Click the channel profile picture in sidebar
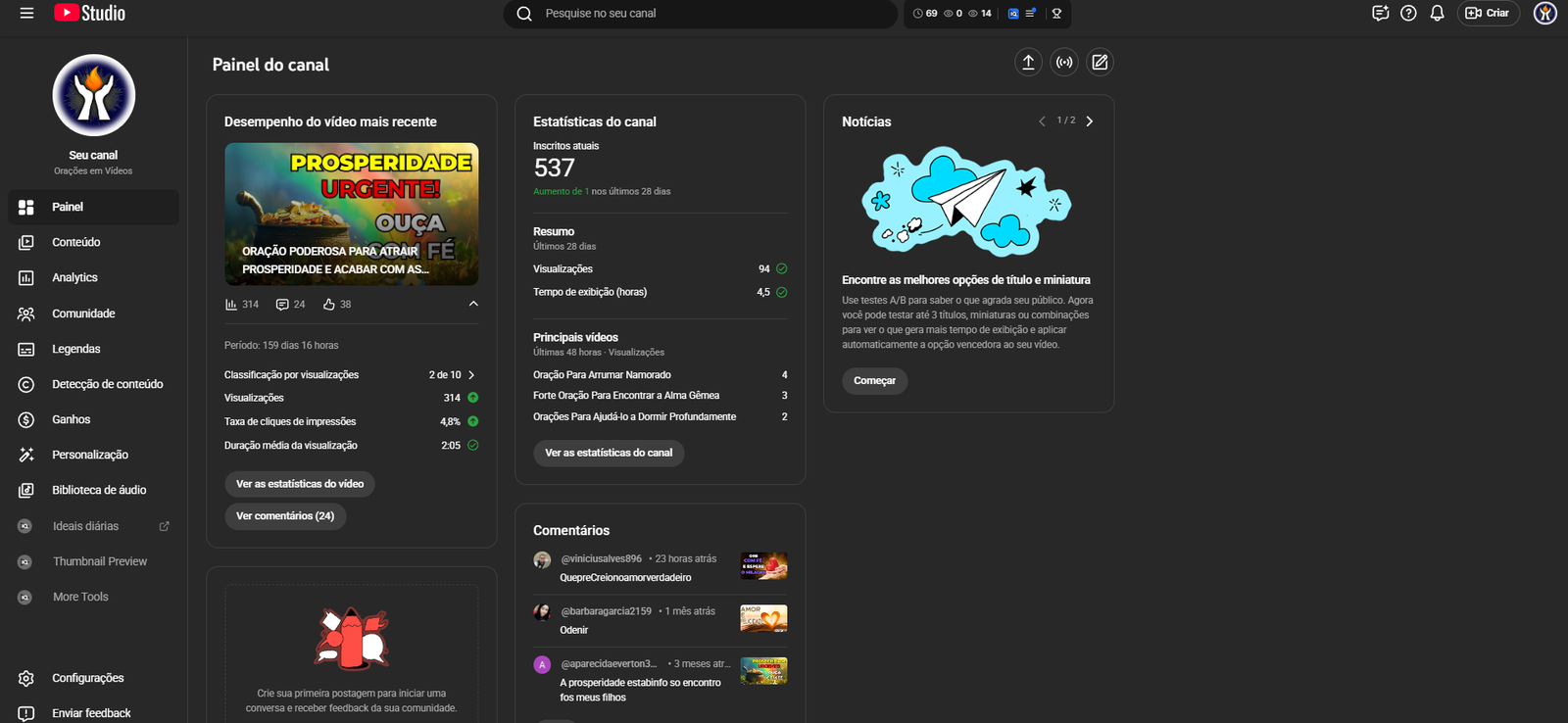1568x723 pixels. [93, 95]
